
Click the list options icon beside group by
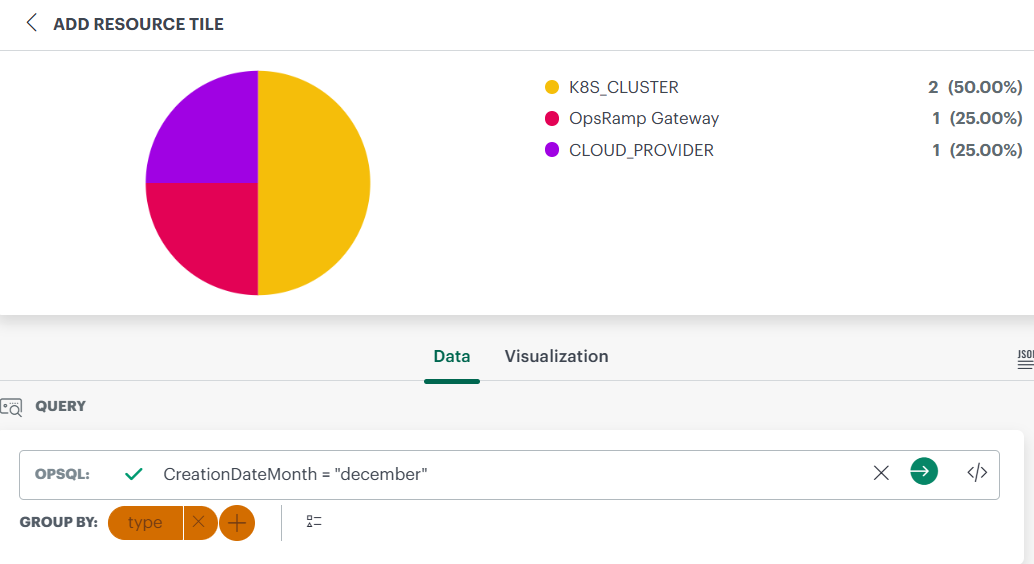coord(314,522)
